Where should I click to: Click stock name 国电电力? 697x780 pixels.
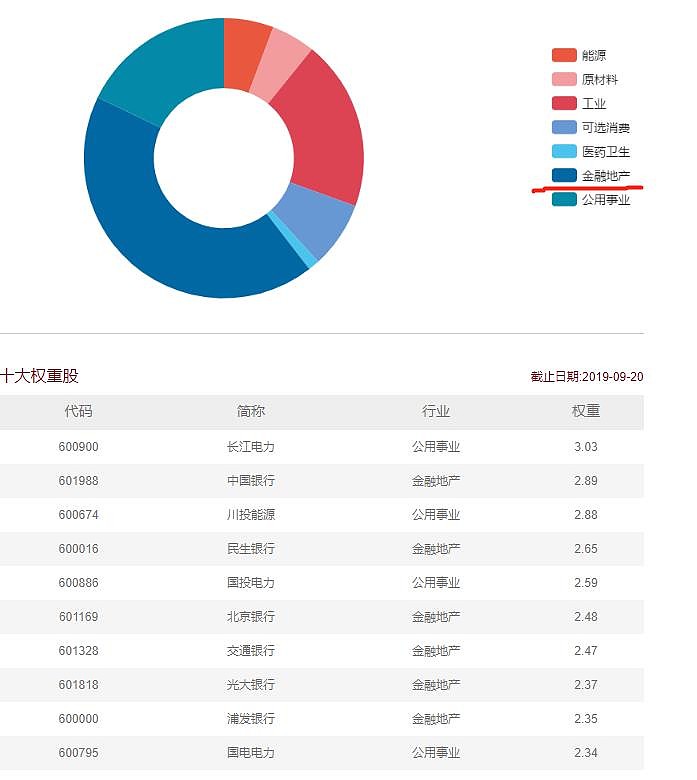pyautogui.click(x=251, y=753)
